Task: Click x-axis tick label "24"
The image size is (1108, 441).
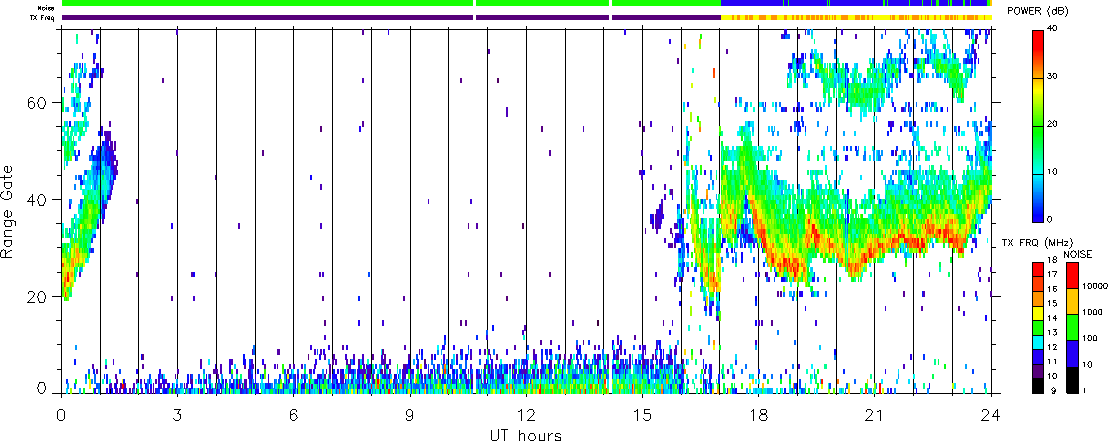Action: [x=991, y=414]
